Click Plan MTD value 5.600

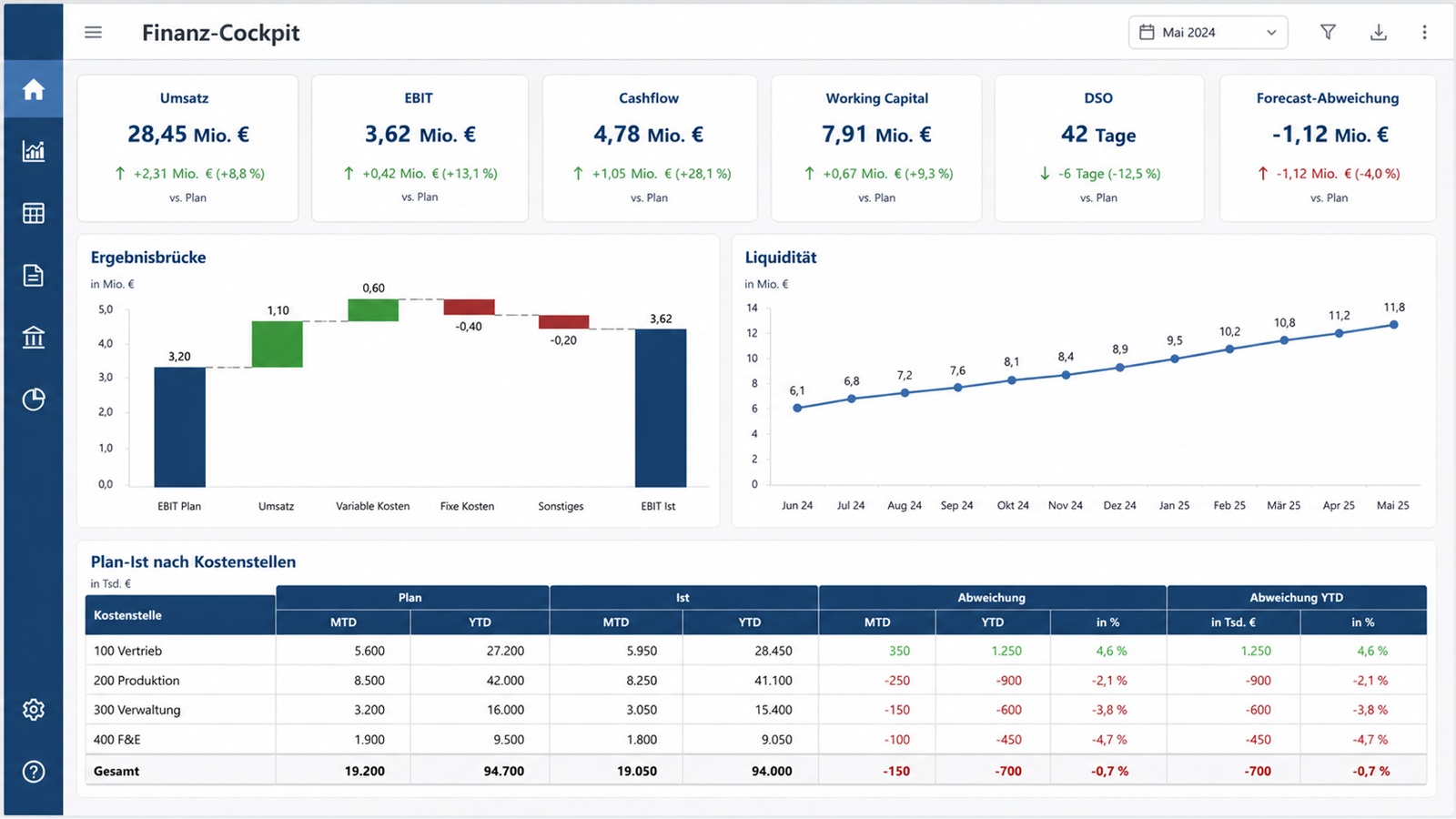tap(369, 651)
